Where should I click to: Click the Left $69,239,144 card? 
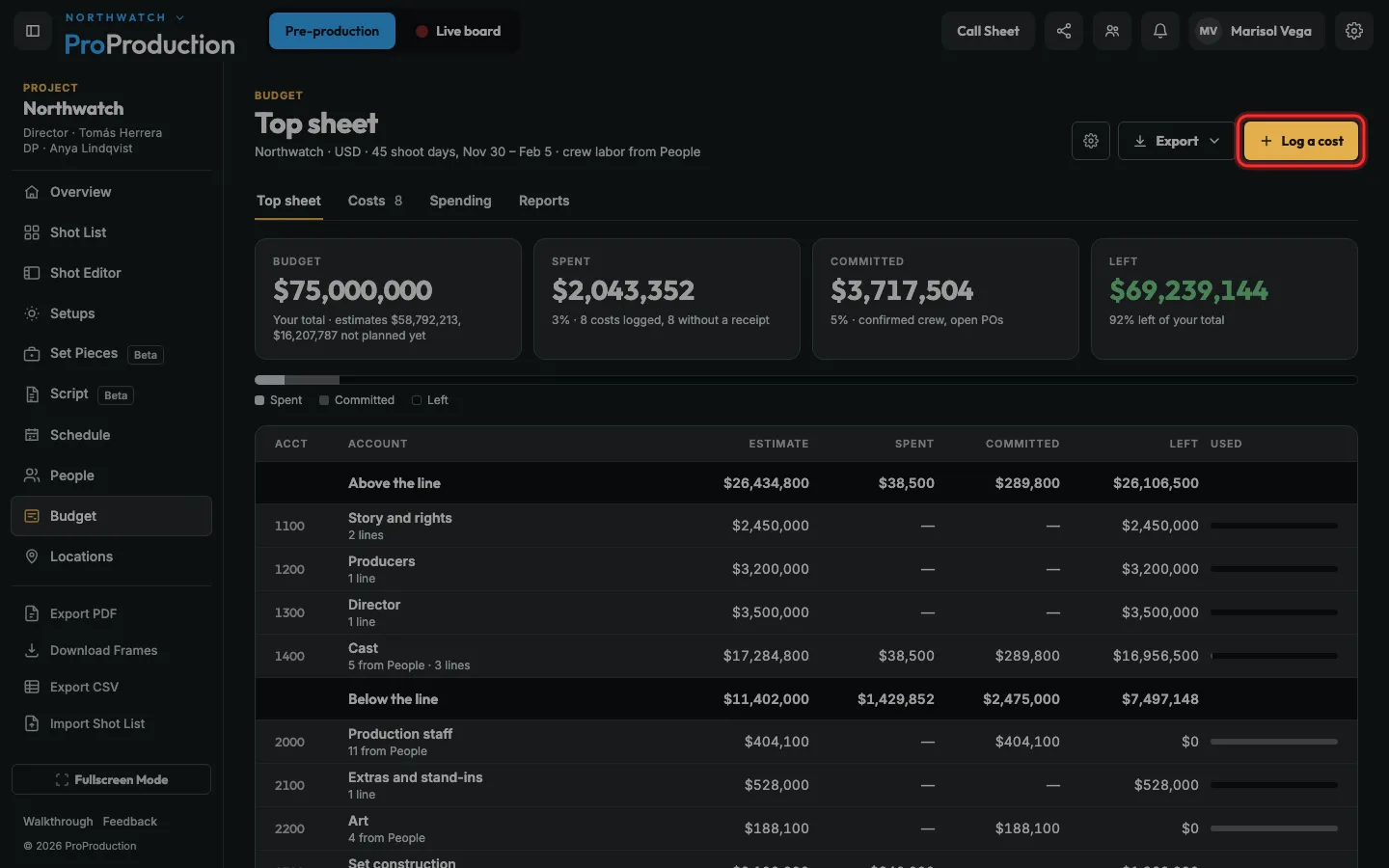[1224, 299]
